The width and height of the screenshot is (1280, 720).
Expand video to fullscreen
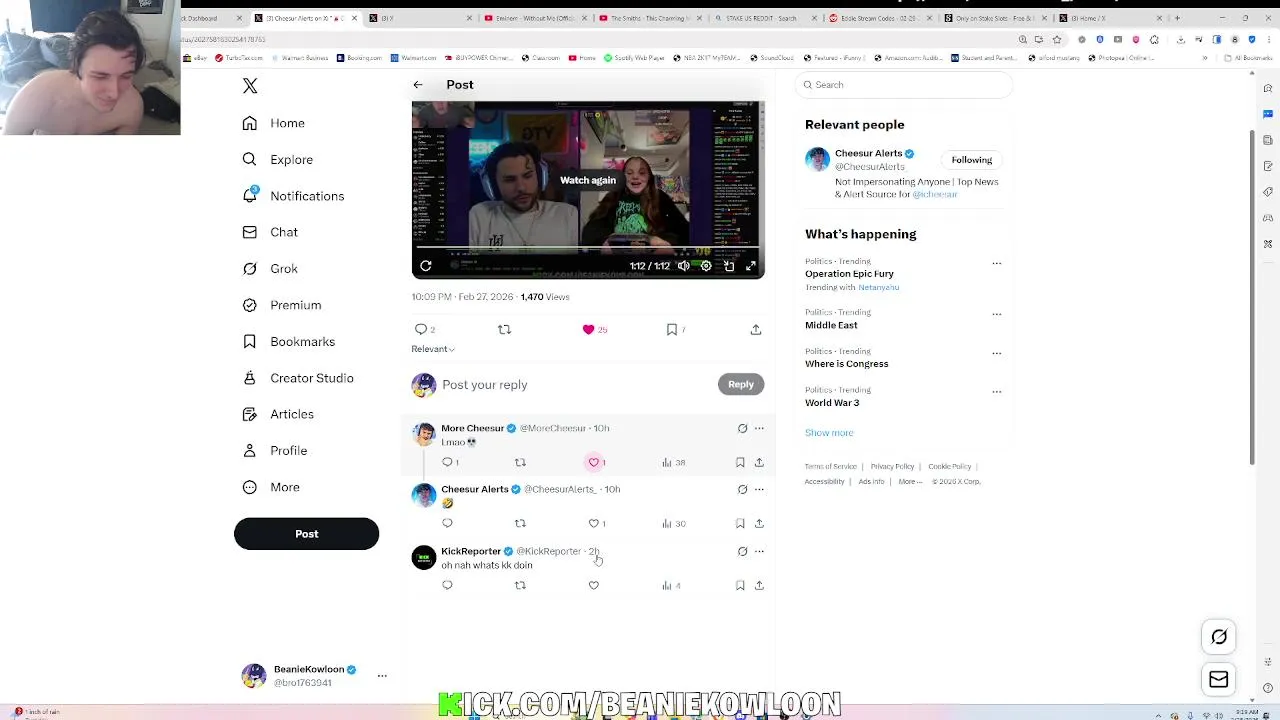click(751, 266)
